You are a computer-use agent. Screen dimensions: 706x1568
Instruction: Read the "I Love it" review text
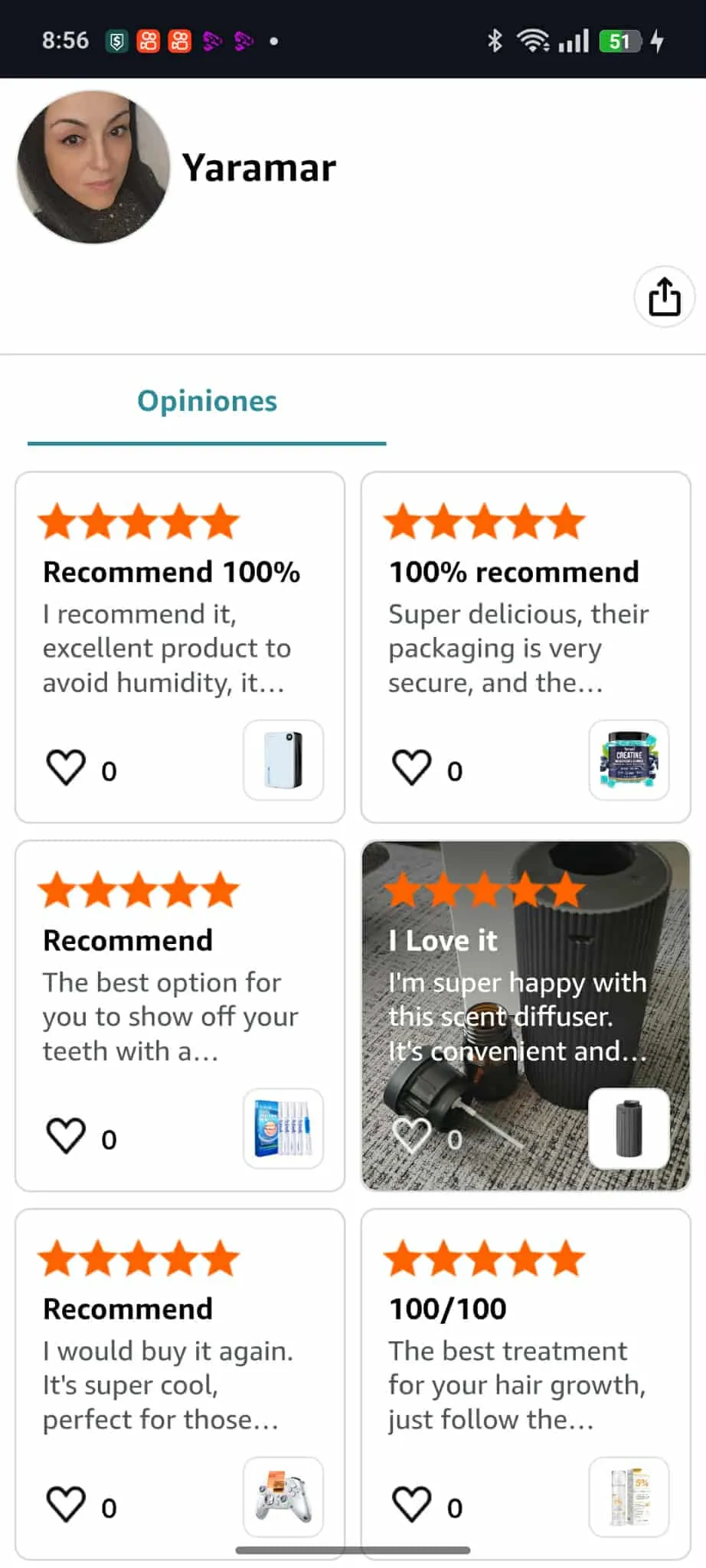[518, 1017]
